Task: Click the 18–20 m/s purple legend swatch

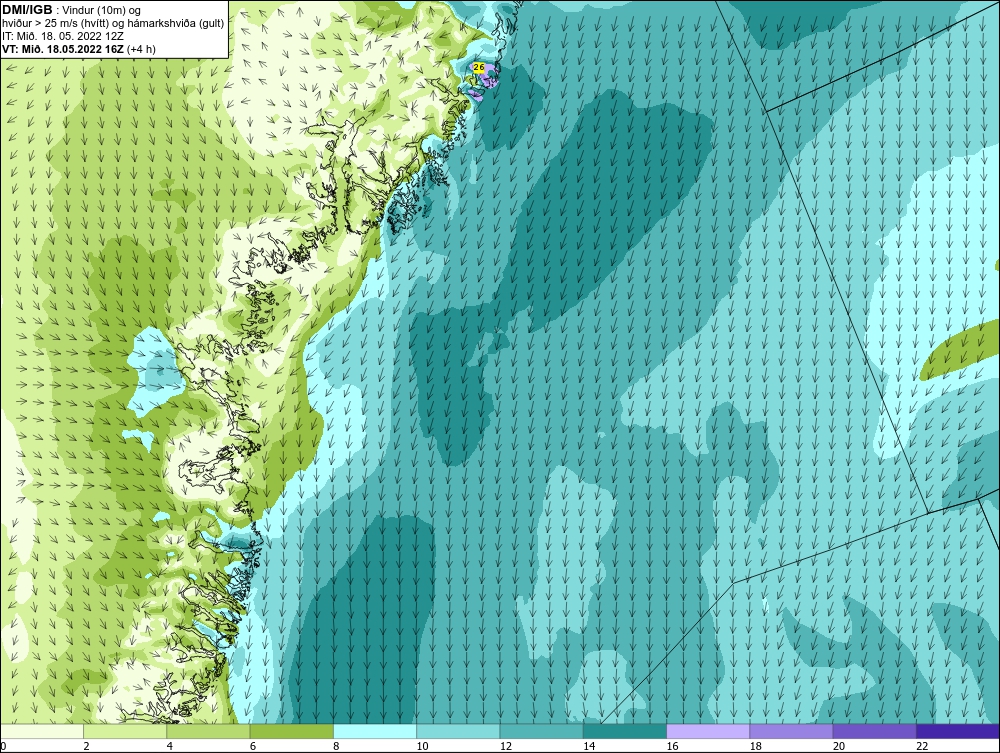Action: pos(791,731)
